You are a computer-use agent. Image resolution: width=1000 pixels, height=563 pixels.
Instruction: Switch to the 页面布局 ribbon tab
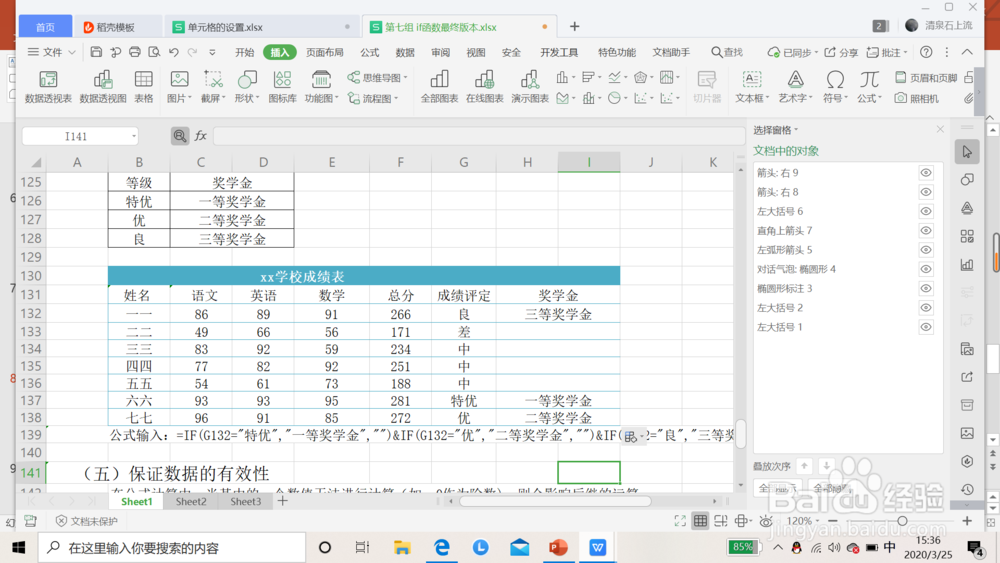[x=325, y=52]
